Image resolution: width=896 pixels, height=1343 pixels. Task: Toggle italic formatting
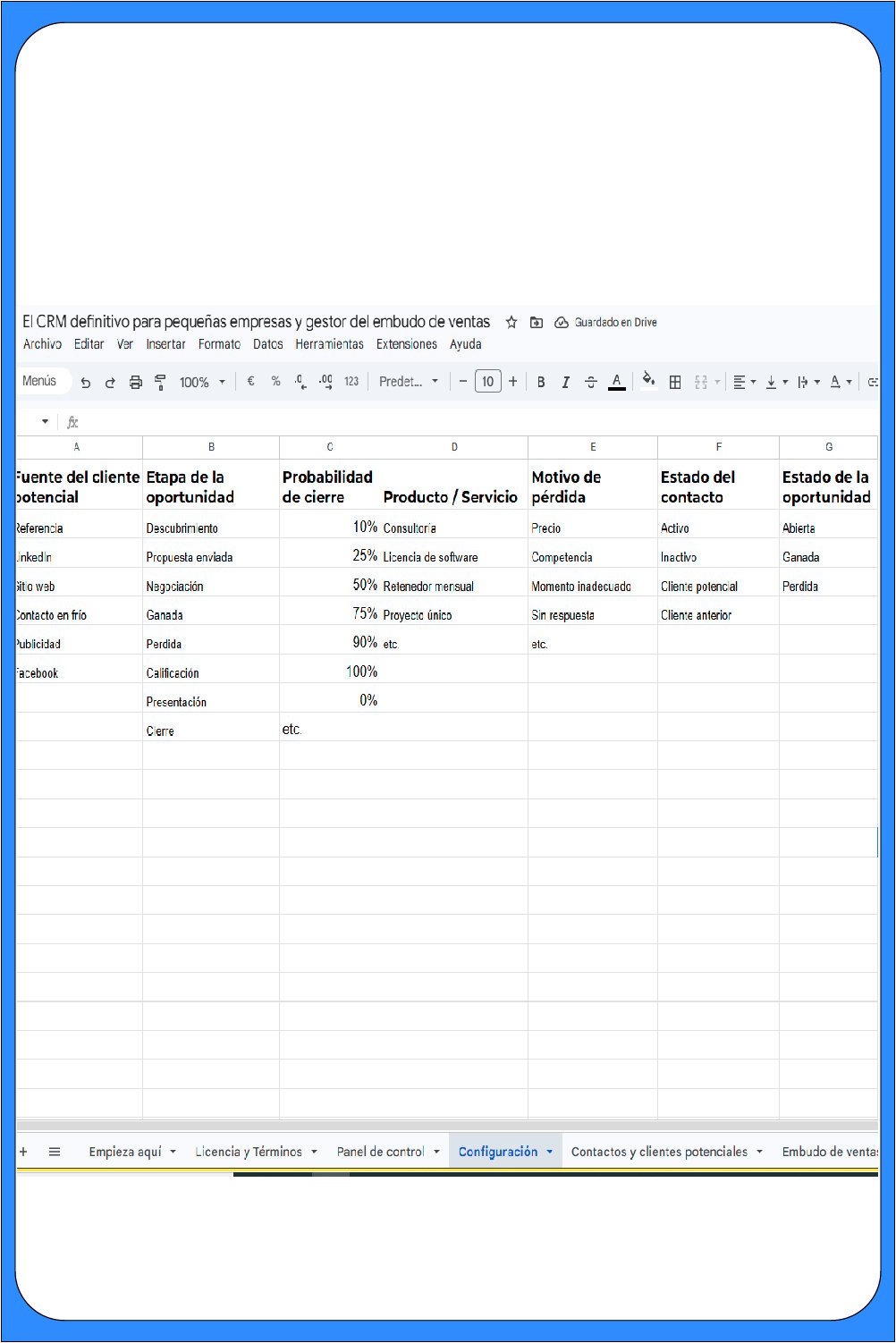[565, 382]
